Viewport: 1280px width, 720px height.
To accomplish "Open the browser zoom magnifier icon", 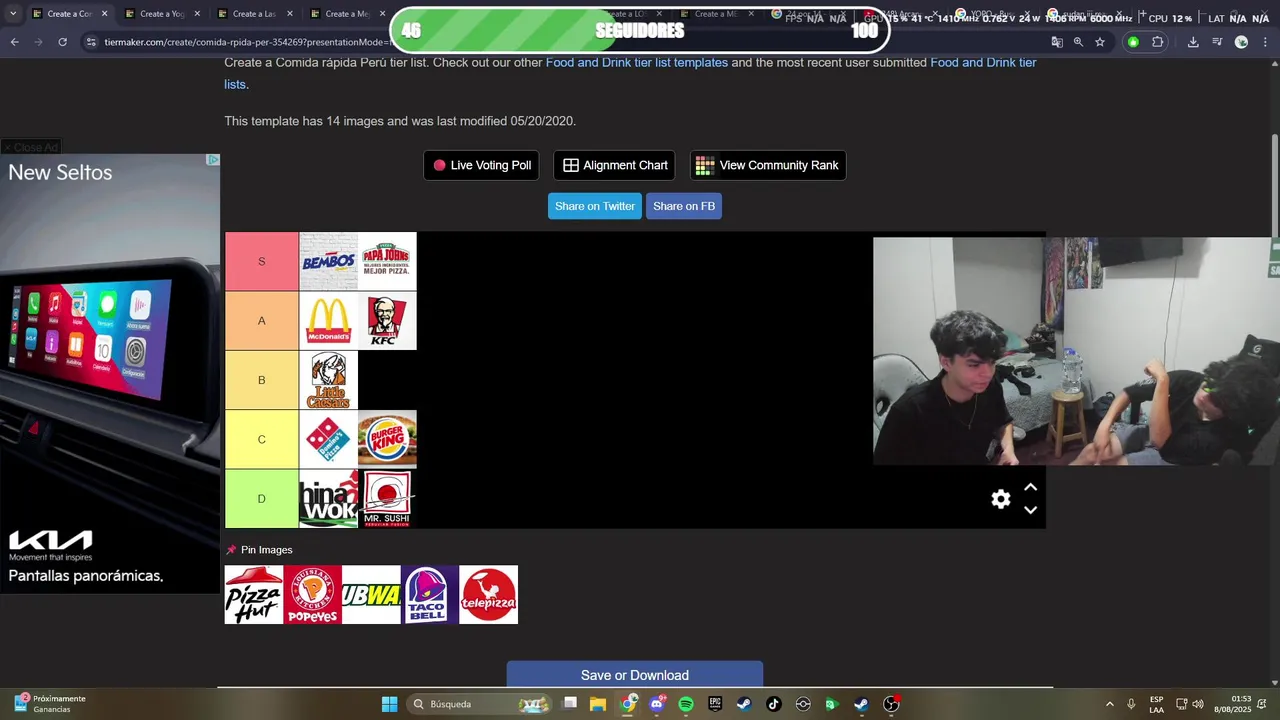I will [x=1078, y=42].
